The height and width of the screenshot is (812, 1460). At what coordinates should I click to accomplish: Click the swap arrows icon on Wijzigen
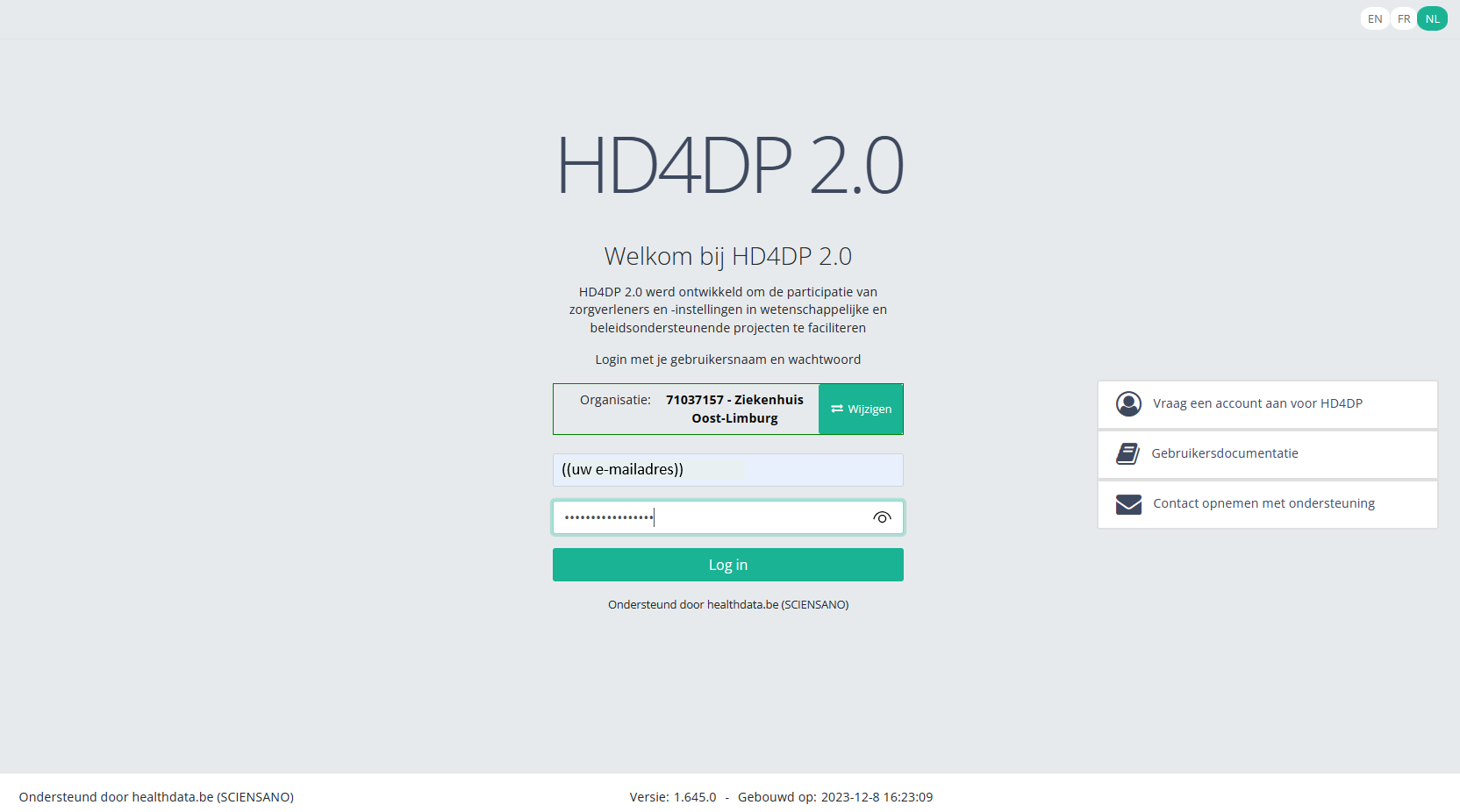[837, 409]
